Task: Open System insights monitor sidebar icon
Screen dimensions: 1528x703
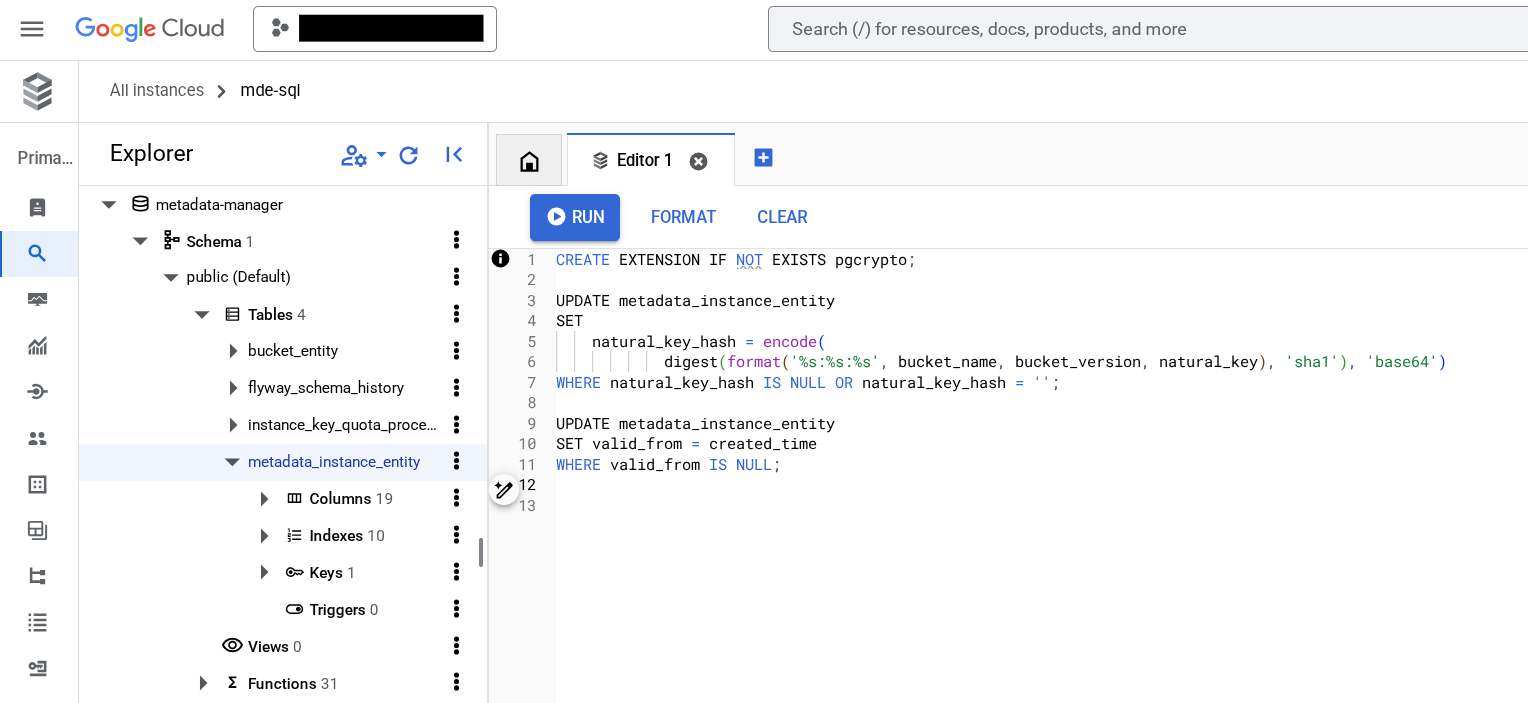Action: (38, 300)
